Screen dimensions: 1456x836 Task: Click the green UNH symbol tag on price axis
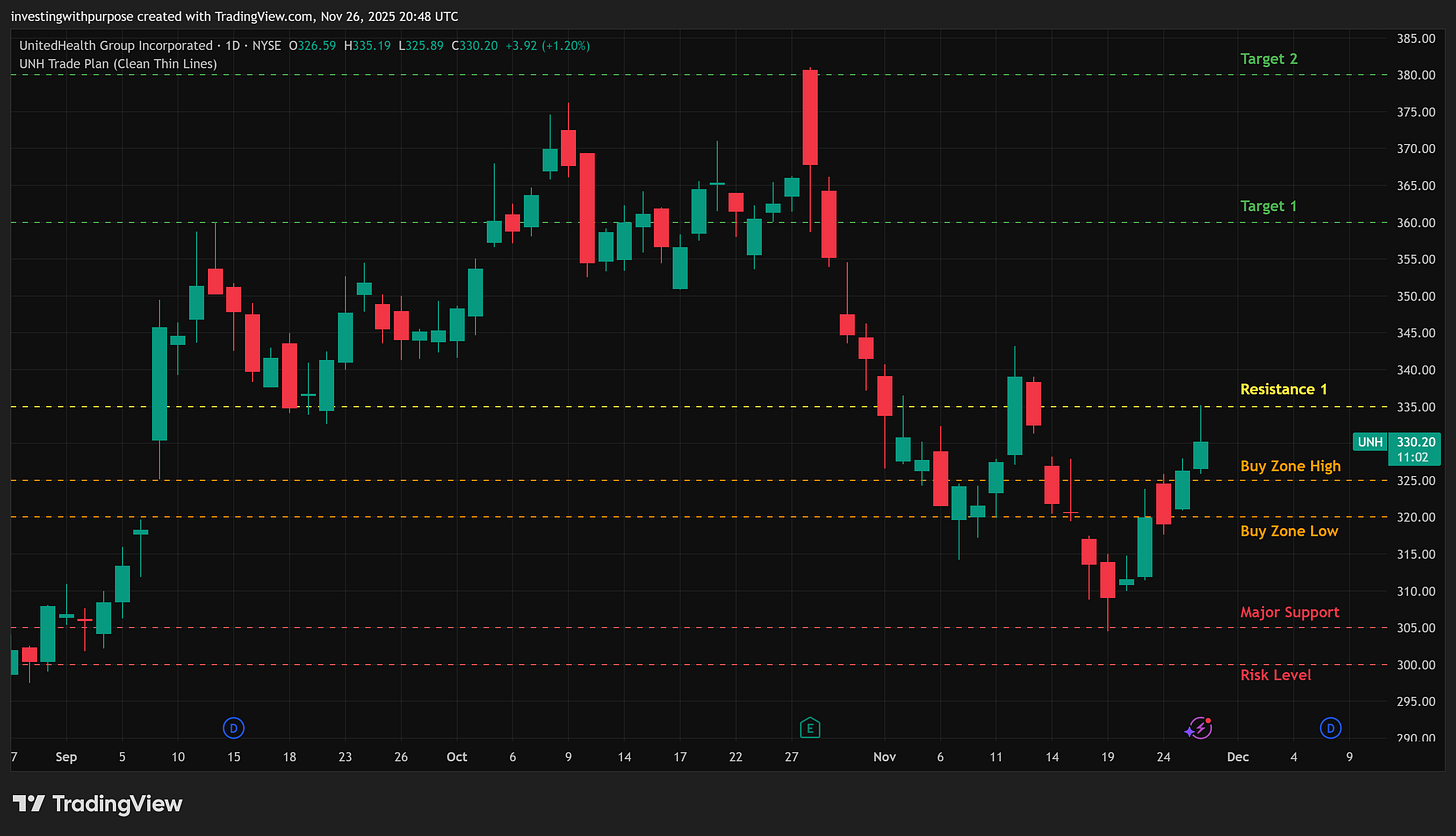click(1370, 442)
